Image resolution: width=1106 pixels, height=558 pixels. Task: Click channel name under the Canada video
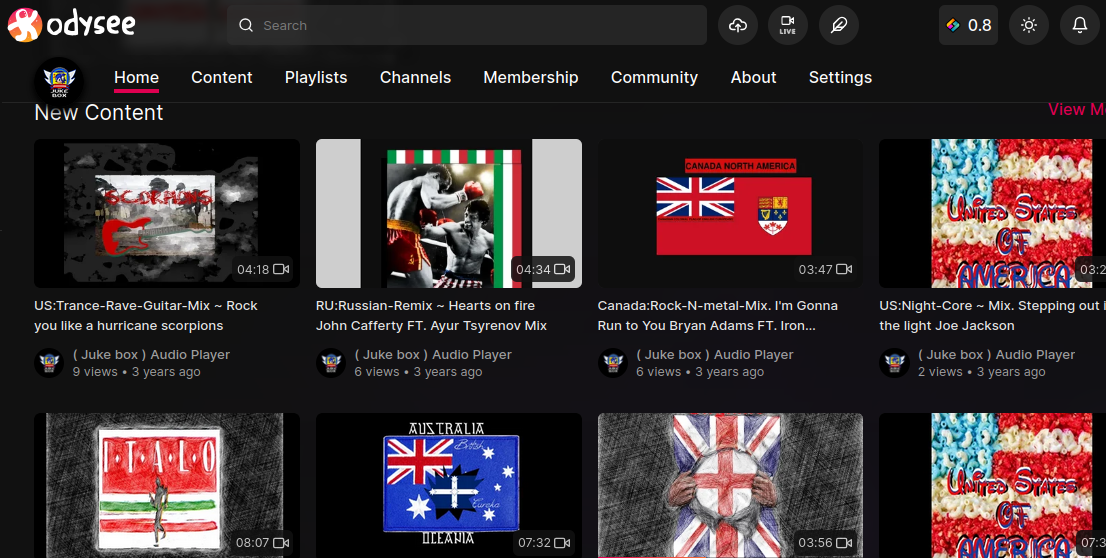click(715, 354)
